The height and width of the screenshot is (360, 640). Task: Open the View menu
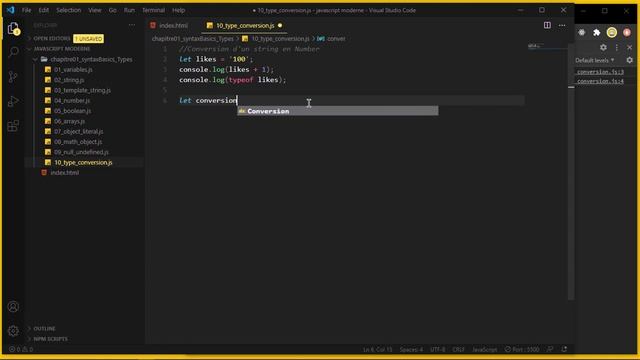95,10
